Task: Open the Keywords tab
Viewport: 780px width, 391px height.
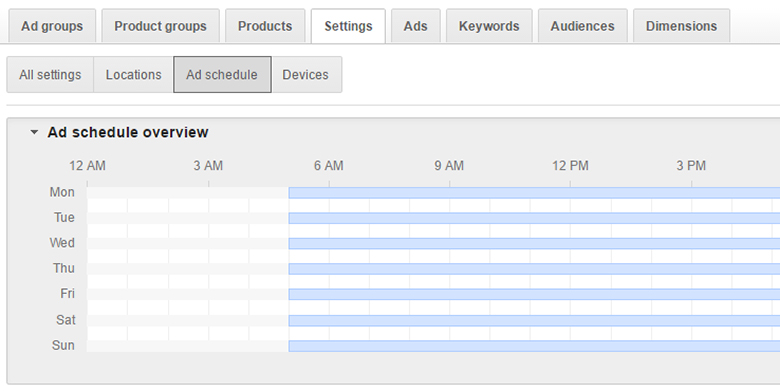Action: (489, 26)
